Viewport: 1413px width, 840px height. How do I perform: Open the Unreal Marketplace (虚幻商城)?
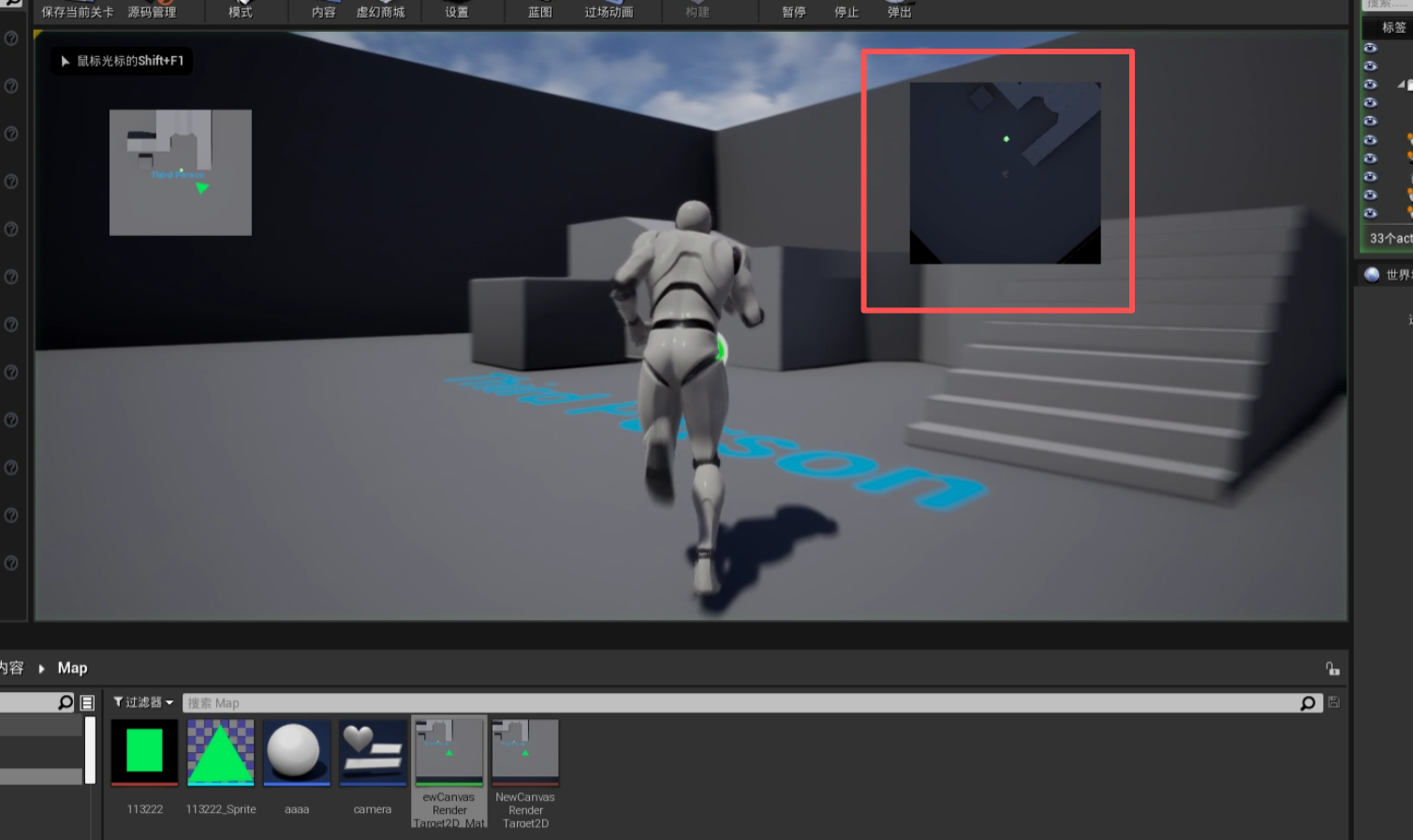click(x=380, y=12)
